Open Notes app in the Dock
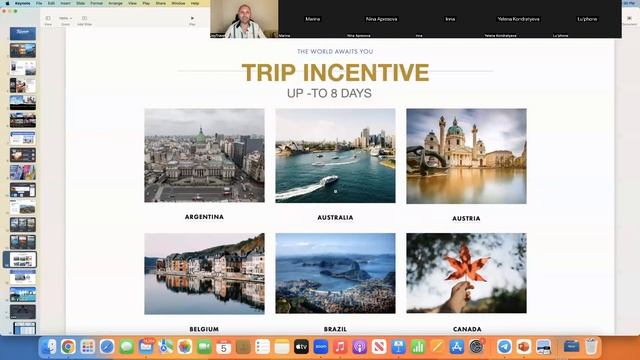640x360 pixels. click(282, 347)
